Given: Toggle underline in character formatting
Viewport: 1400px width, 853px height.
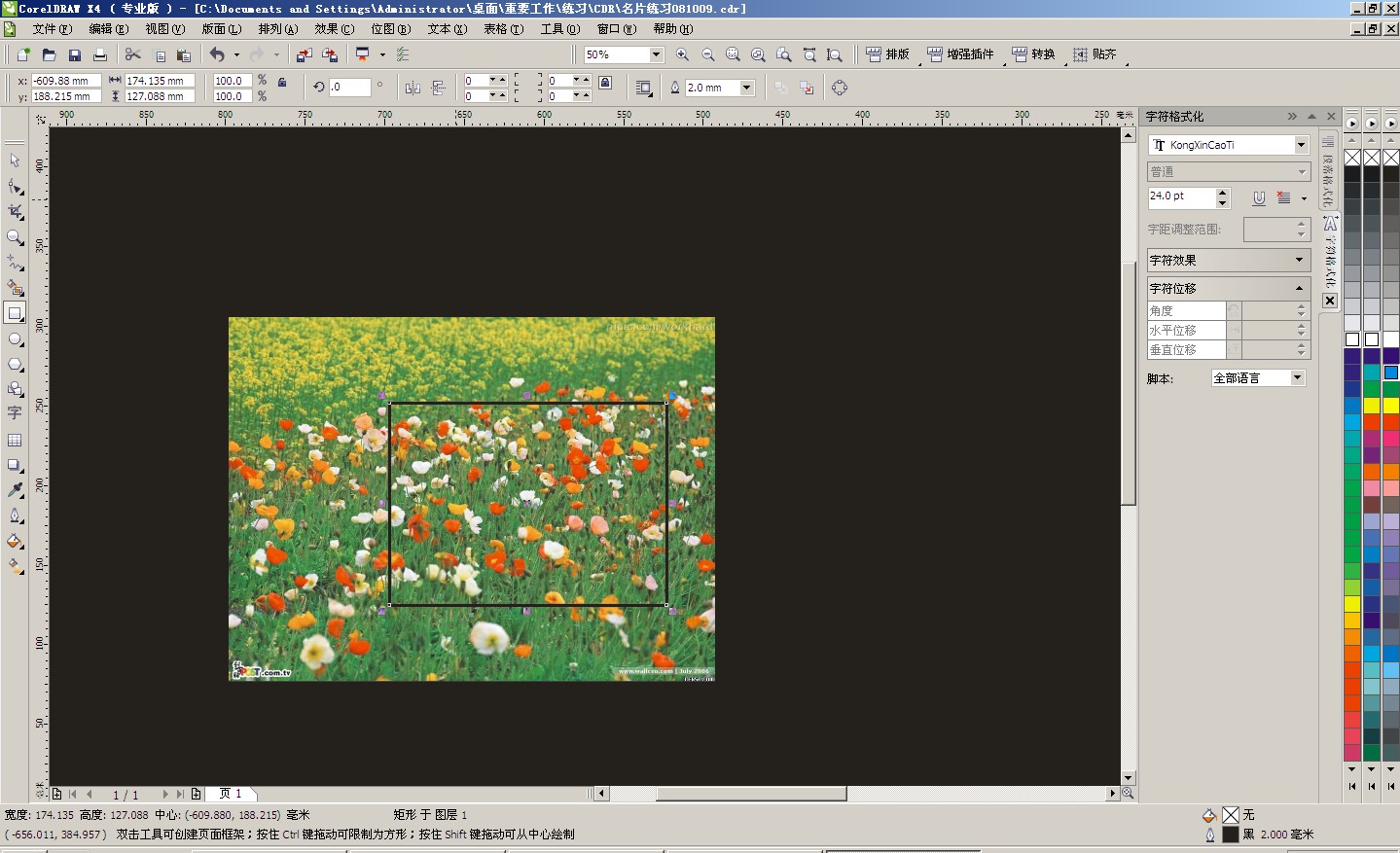Looking at the screenshot, I should pyautogui.click(x=1259, y=197).
